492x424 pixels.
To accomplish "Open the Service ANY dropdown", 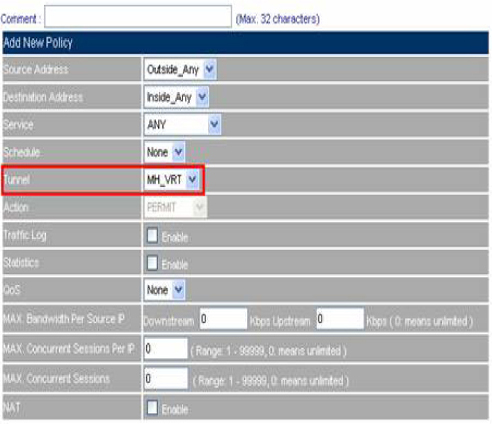I will [182, 125].
